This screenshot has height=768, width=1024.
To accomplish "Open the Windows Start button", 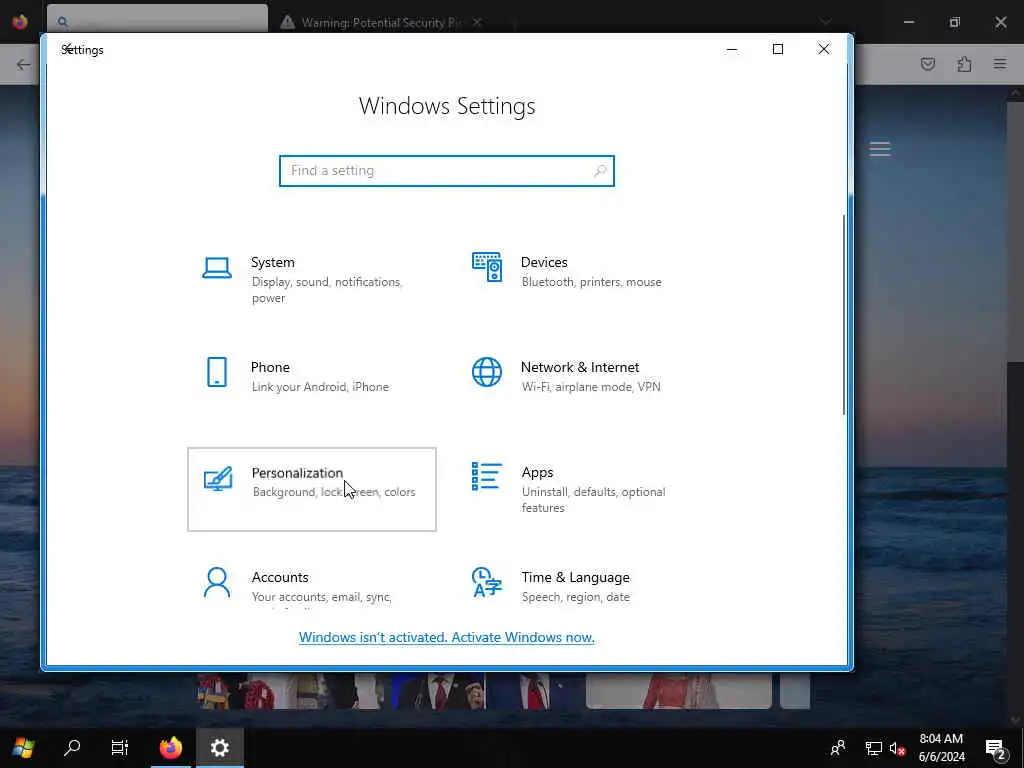I will click(23, 748).
